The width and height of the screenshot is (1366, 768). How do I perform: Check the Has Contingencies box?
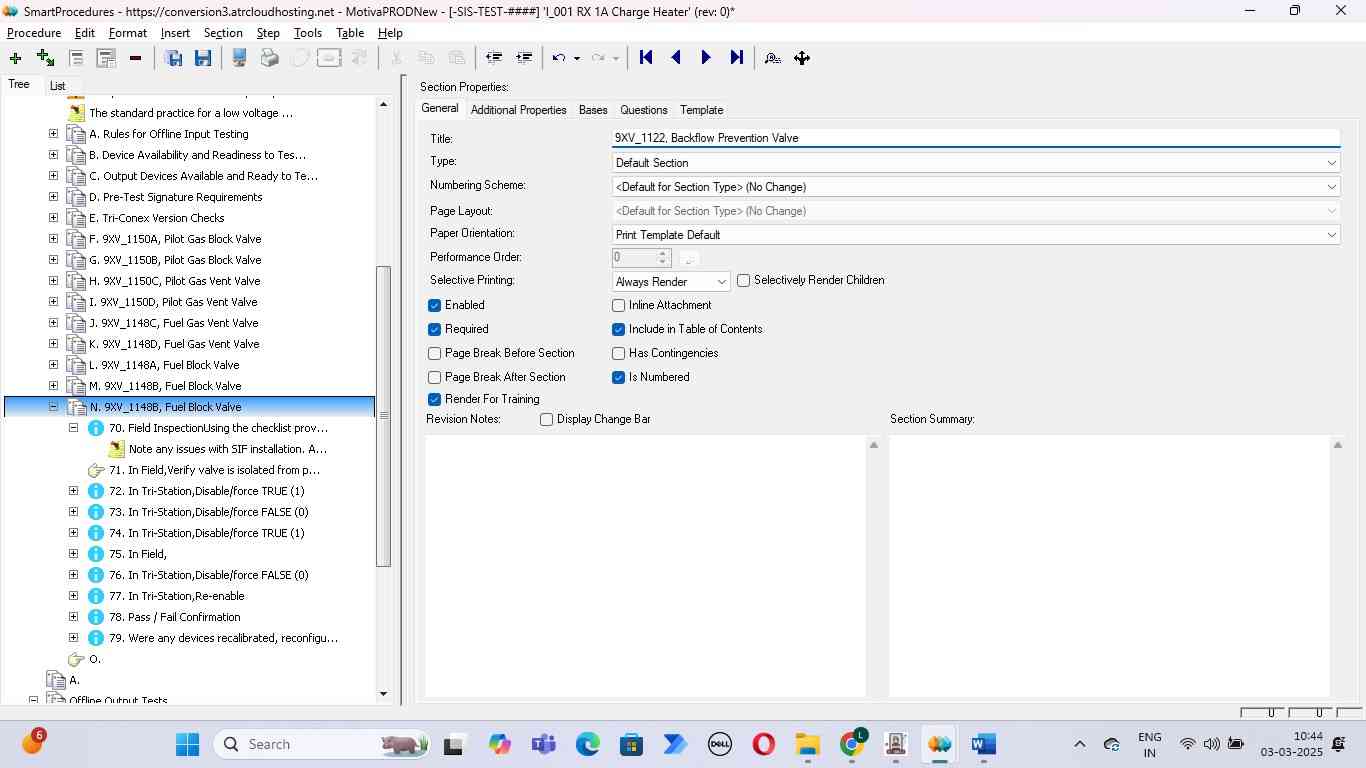(618, 353)
